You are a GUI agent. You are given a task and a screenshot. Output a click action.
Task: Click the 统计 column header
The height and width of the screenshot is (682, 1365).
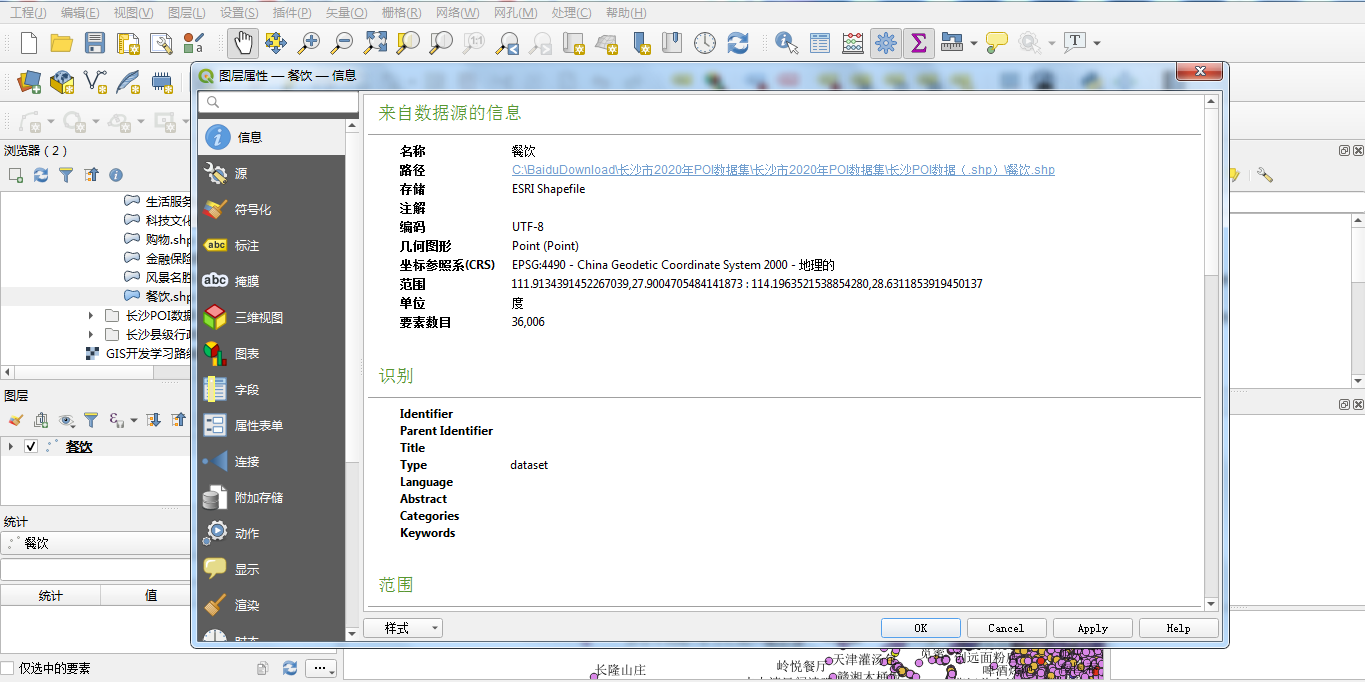pos(50,595)
